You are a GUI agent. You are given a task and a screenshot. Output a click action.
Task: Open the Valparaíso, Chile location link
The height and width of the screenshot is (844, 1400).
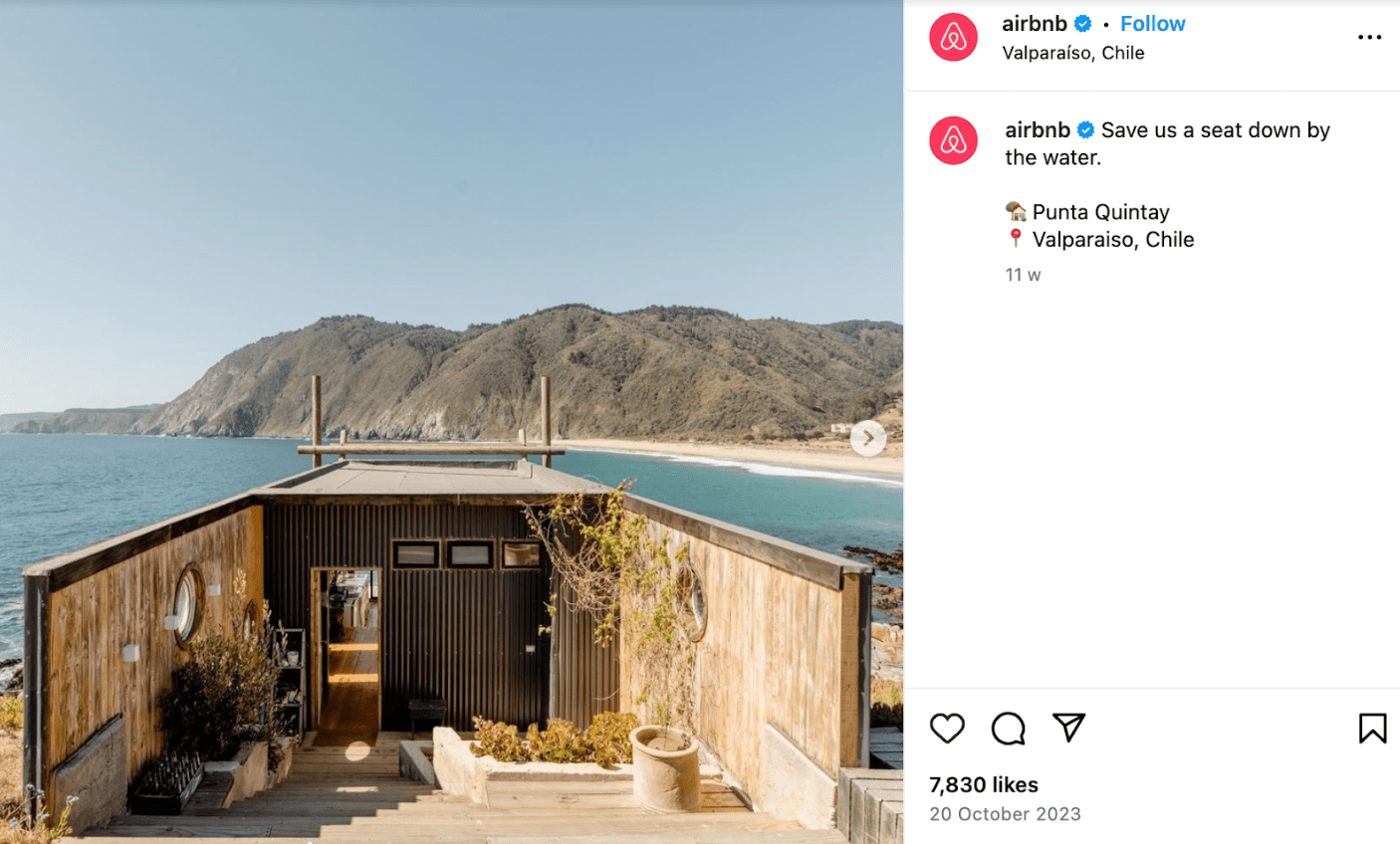(x=1072, y=53)
